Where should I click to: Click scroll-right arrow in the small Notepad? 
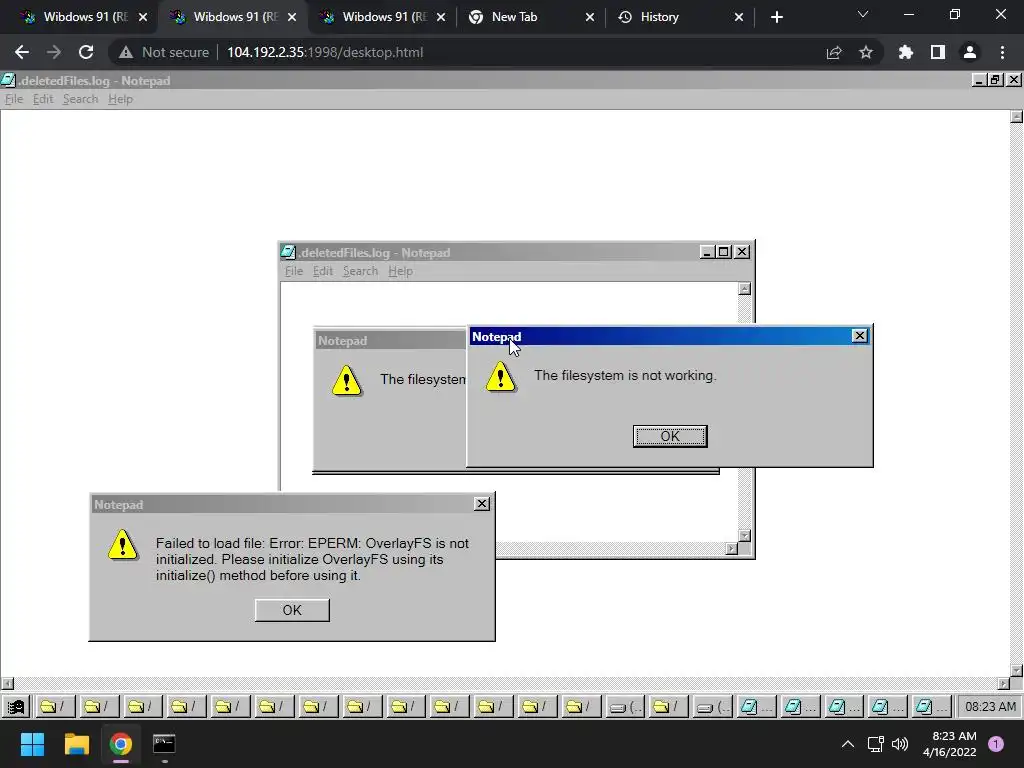coord(731,549)
